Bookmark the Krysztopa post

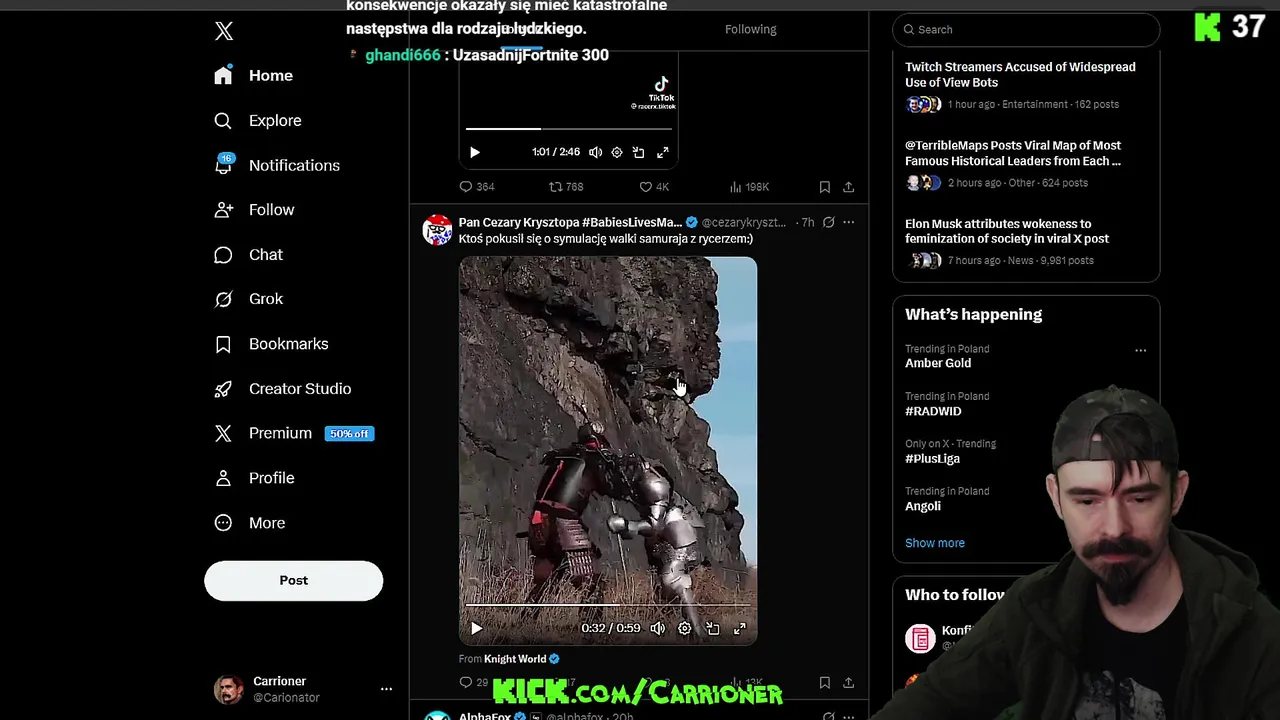tap(824, 682)
